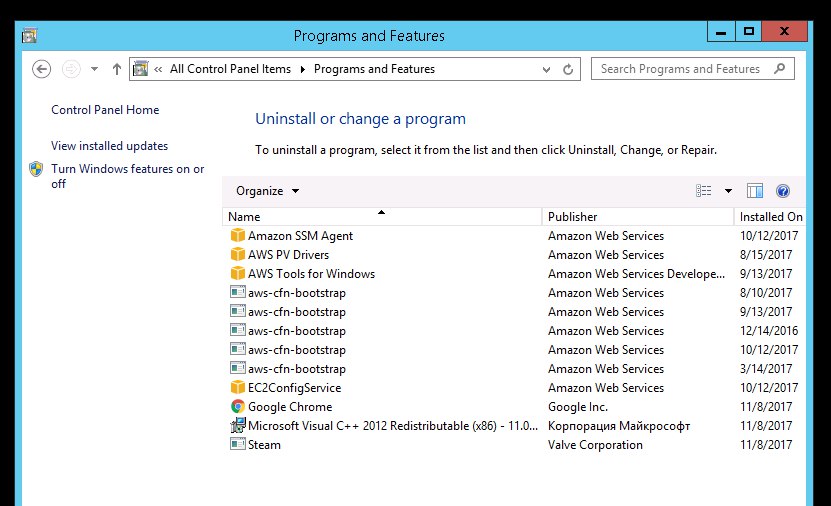Minimize the Programs and Features window
This screenshot has width=831, height=506.
pyautogui.click(x=721, y=32)
